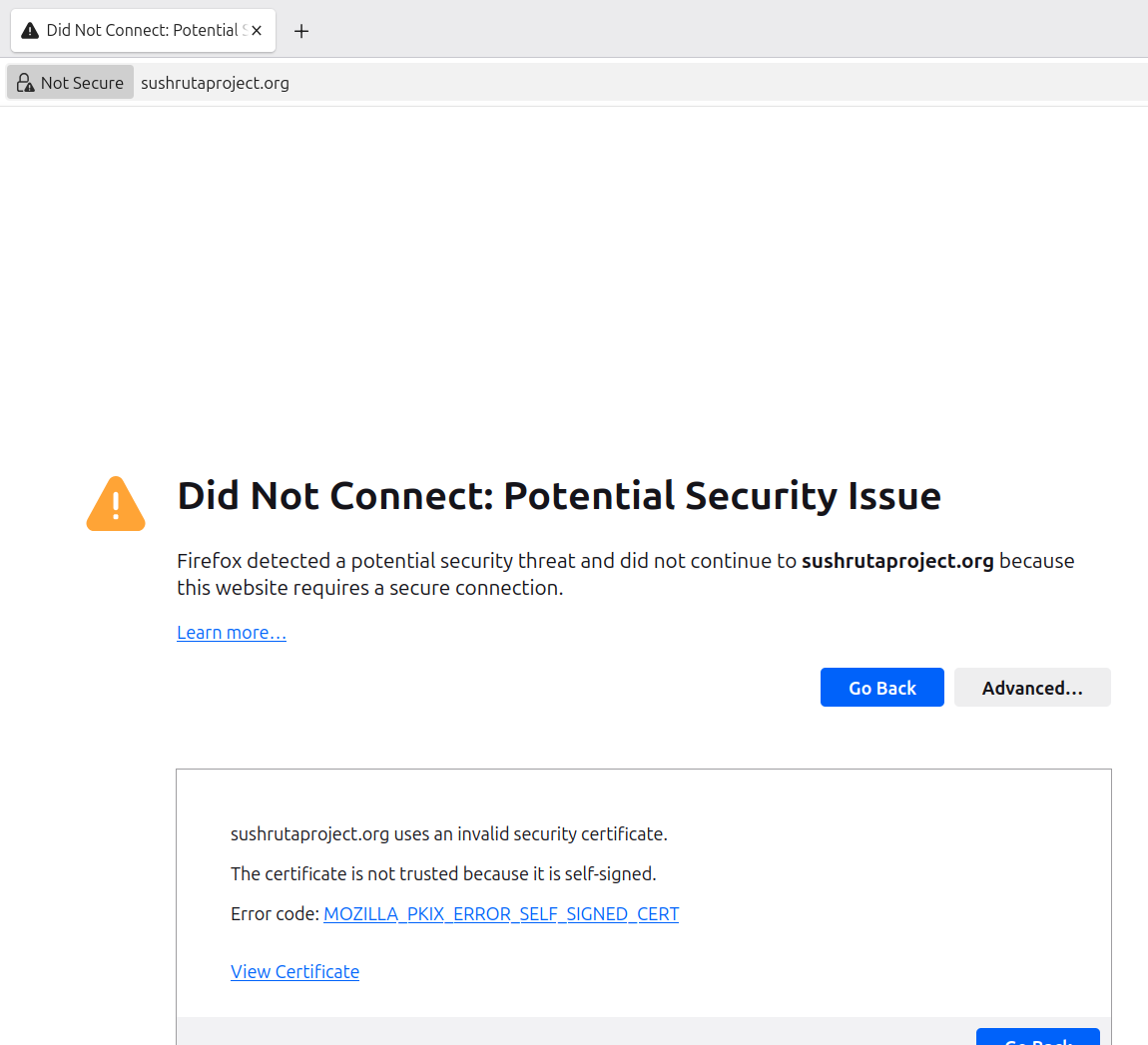Click the bold sushrutaproject.org in warning text
The width and height of the screenshot is (1148, 1045).
[897, 561]
